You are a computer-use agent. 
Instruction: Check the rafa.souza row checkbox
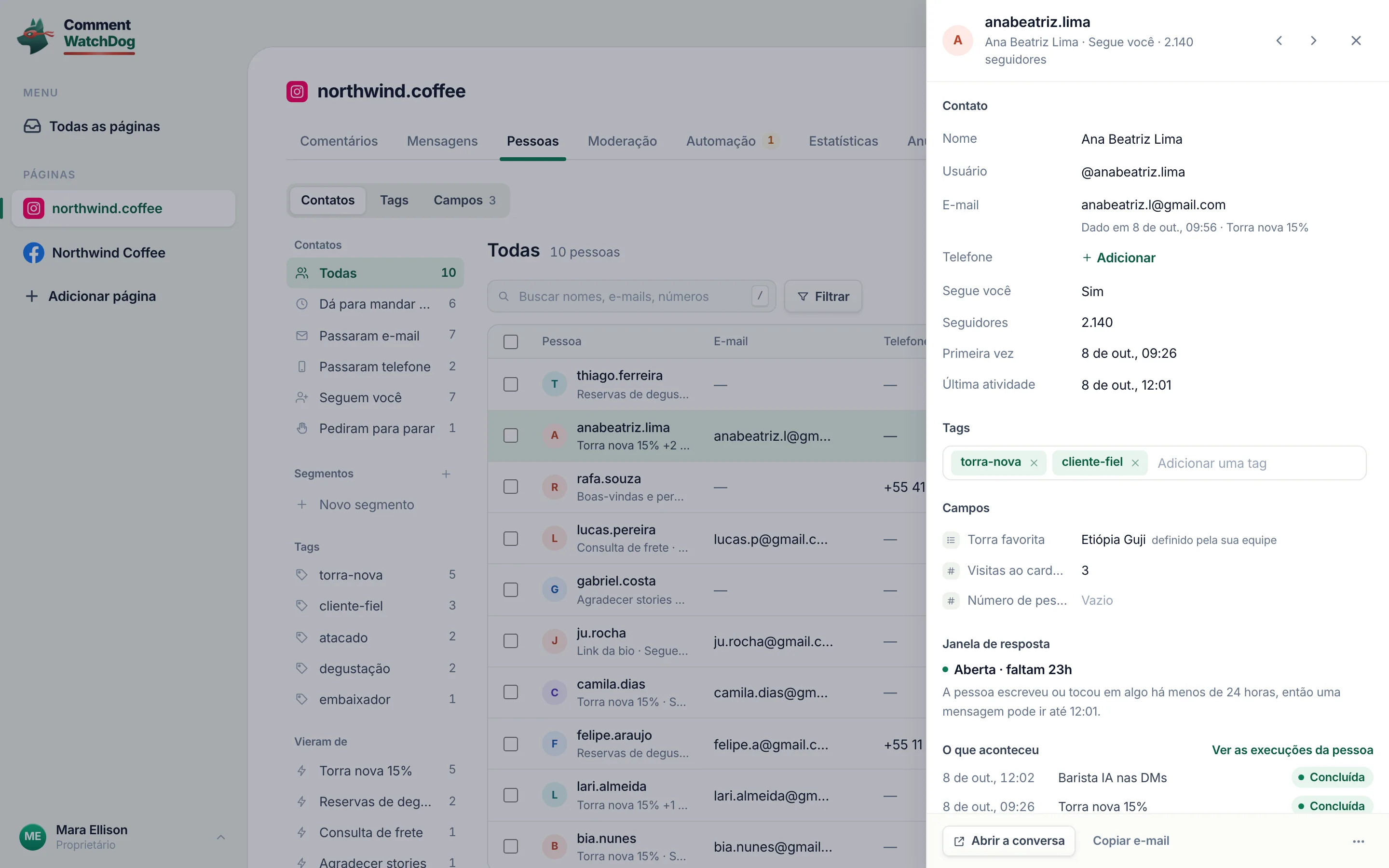click(510, 487)
